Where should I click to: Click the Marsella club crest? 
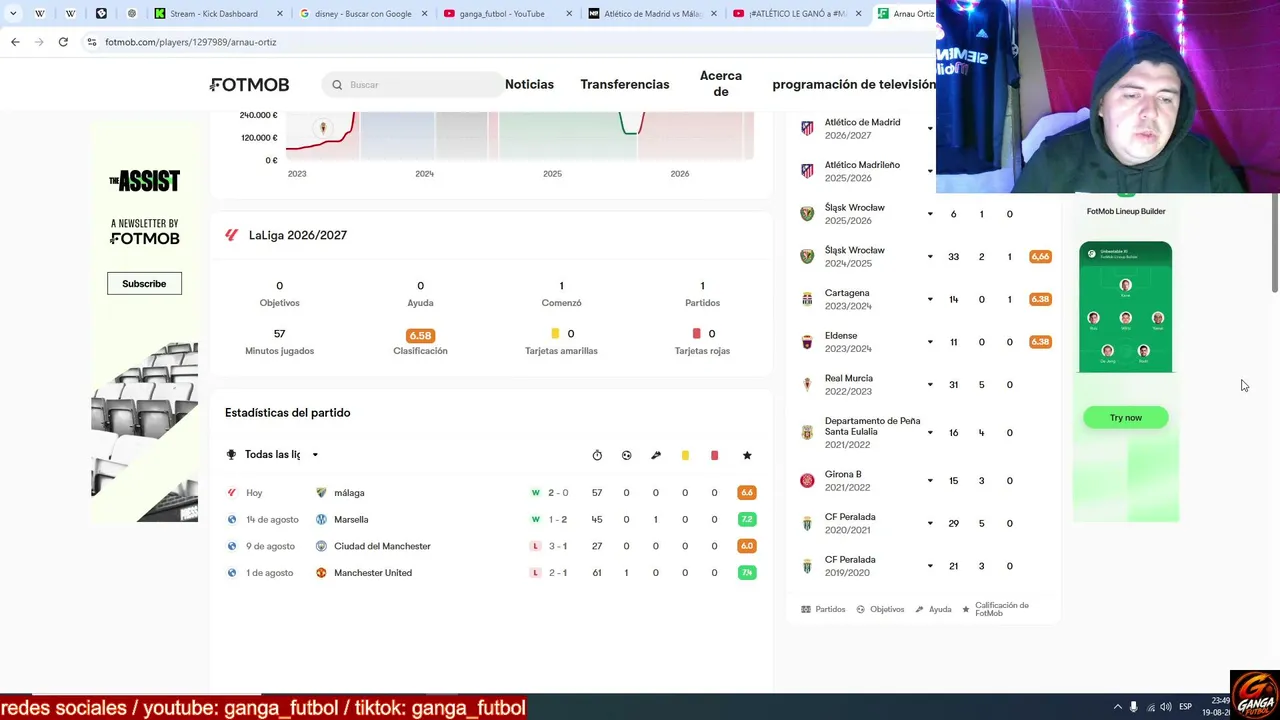point(321,520)
